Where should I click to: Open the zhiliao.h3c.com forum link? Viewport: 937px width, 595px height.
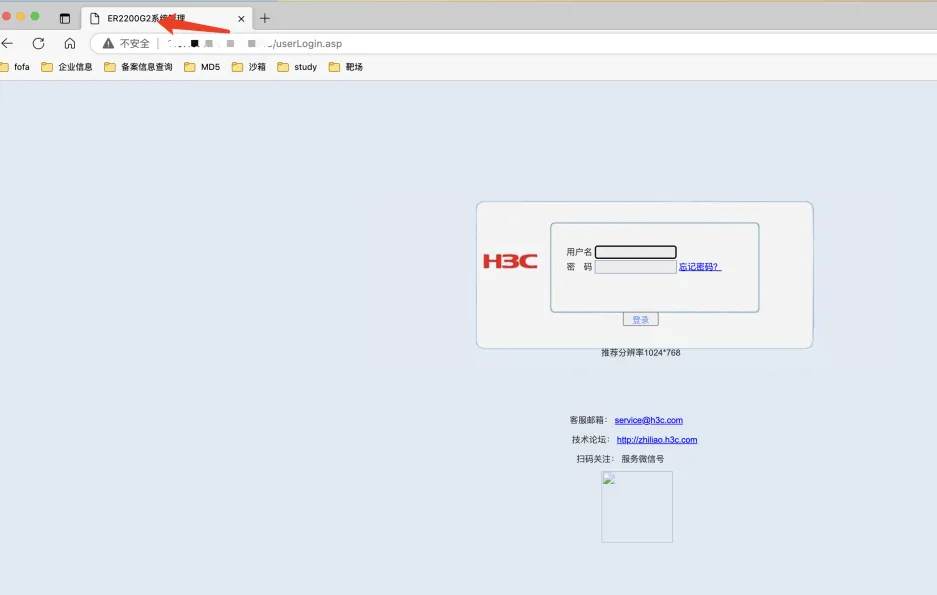click(657, 440)
